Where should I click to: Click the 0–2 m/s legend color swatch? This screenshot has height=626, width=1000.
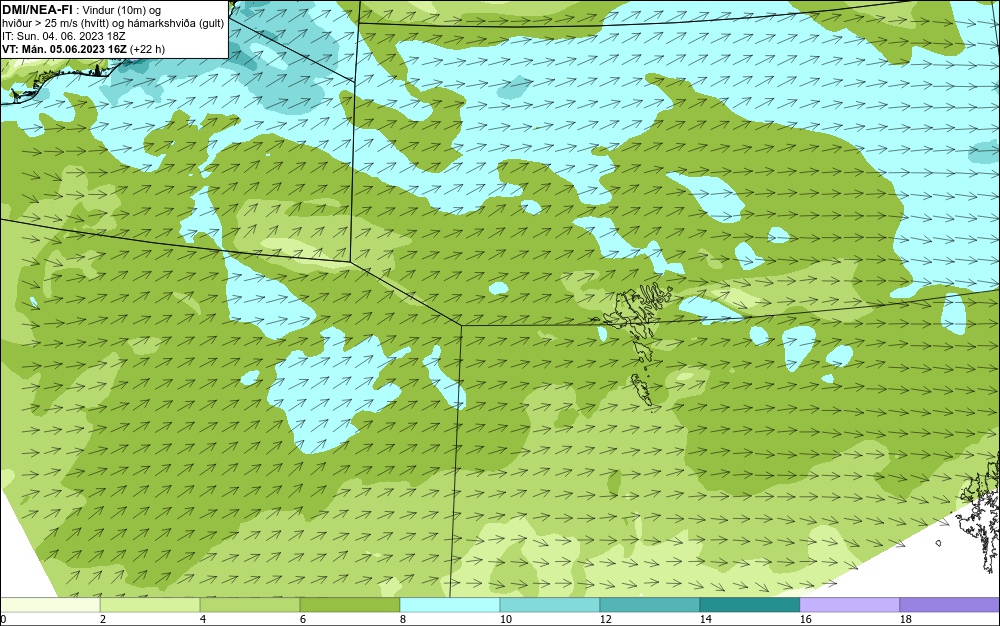point(50,604)
